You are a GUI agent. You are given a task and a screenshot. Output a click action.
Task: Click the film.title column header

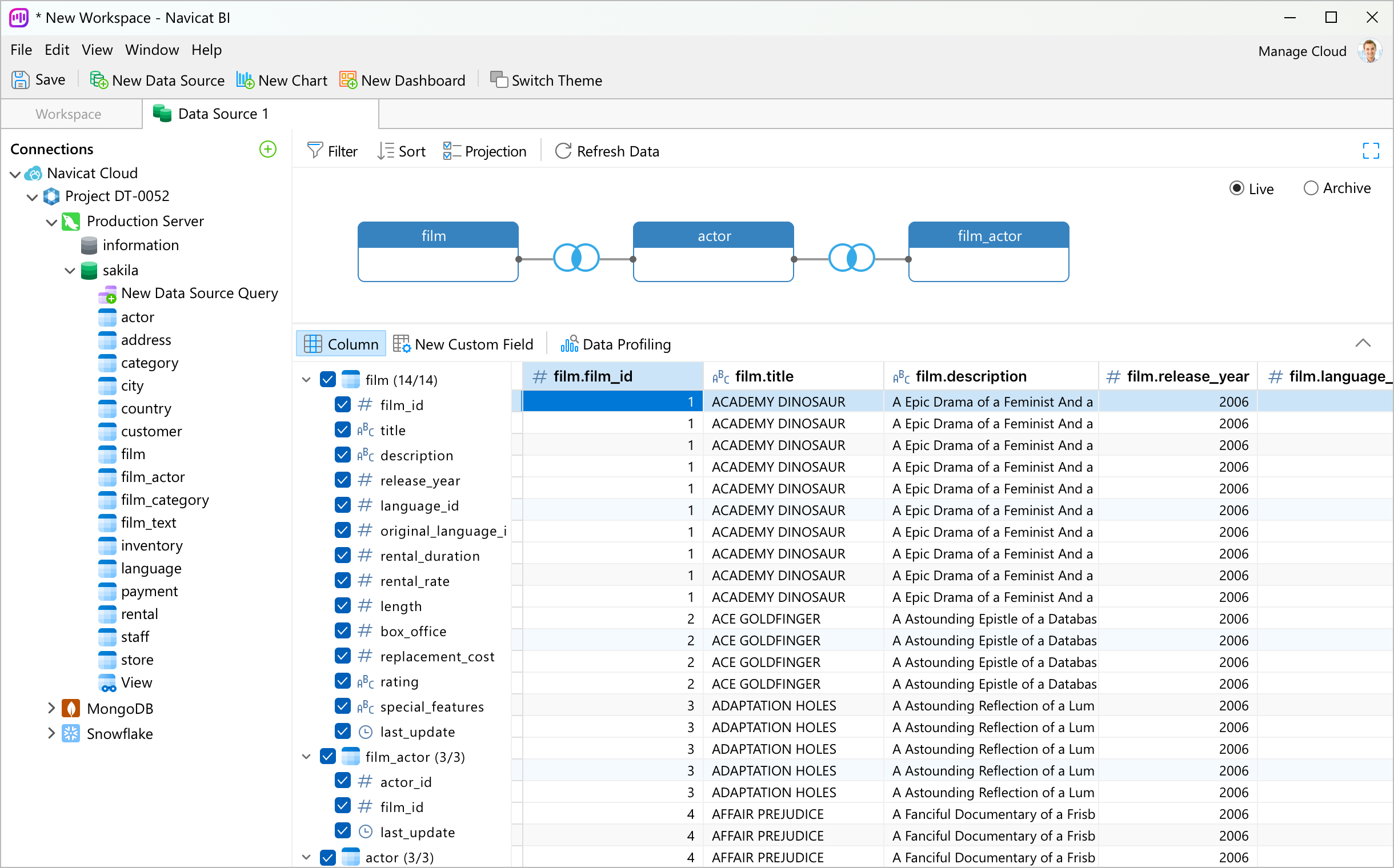click(x=763, y=376)
